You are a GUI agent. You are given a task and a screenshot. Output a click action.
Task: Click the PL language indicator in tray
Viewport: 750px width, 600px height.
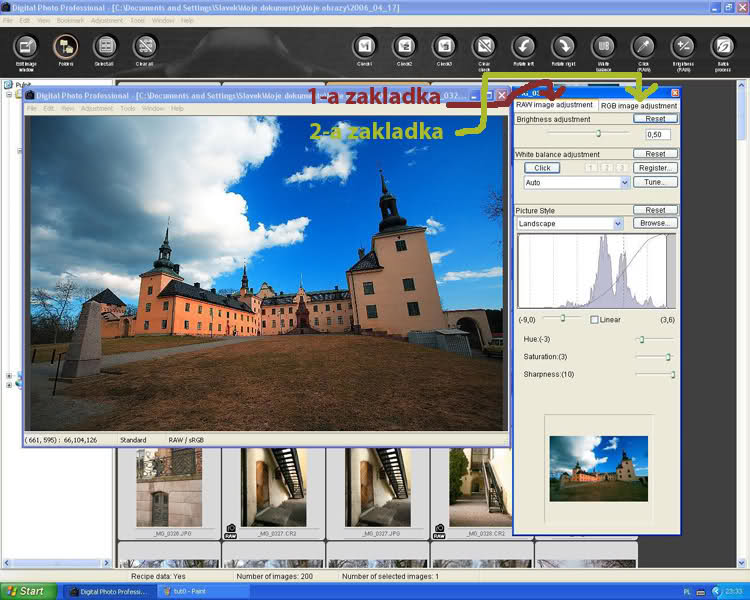tap(687, 592)
